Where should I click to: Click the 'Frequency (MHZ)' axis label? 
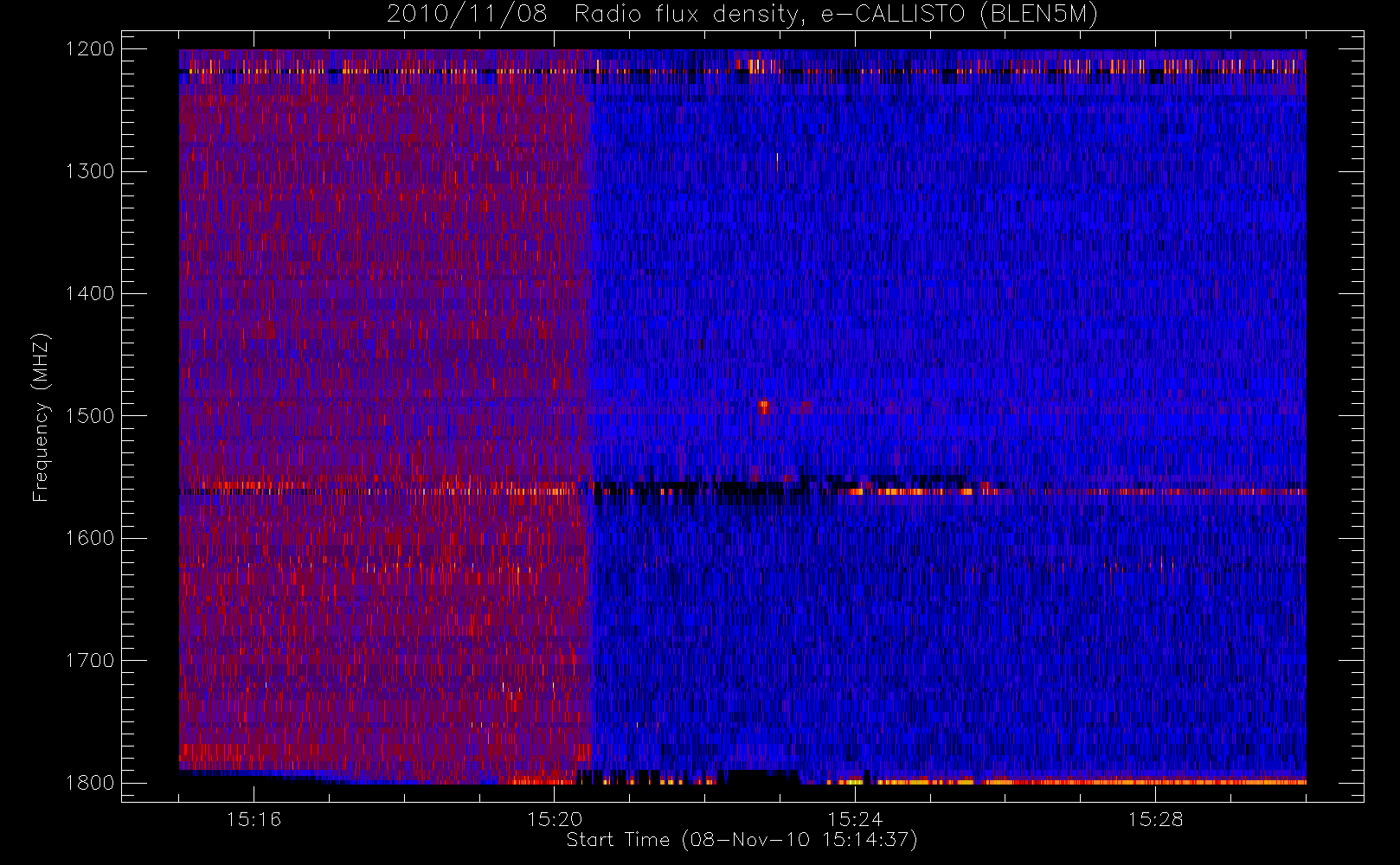tap(41, 417)
